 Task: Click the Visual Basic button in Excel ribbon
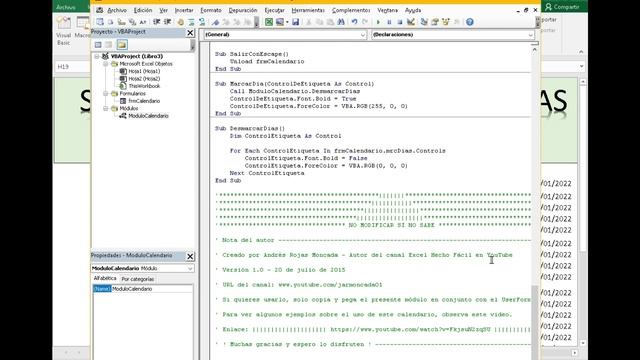tap(63, 31)
